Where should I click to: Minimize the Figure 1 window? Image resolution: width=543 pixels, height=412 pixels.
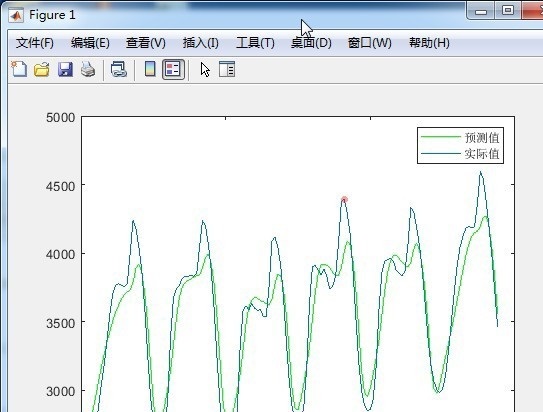click(481, 11)
